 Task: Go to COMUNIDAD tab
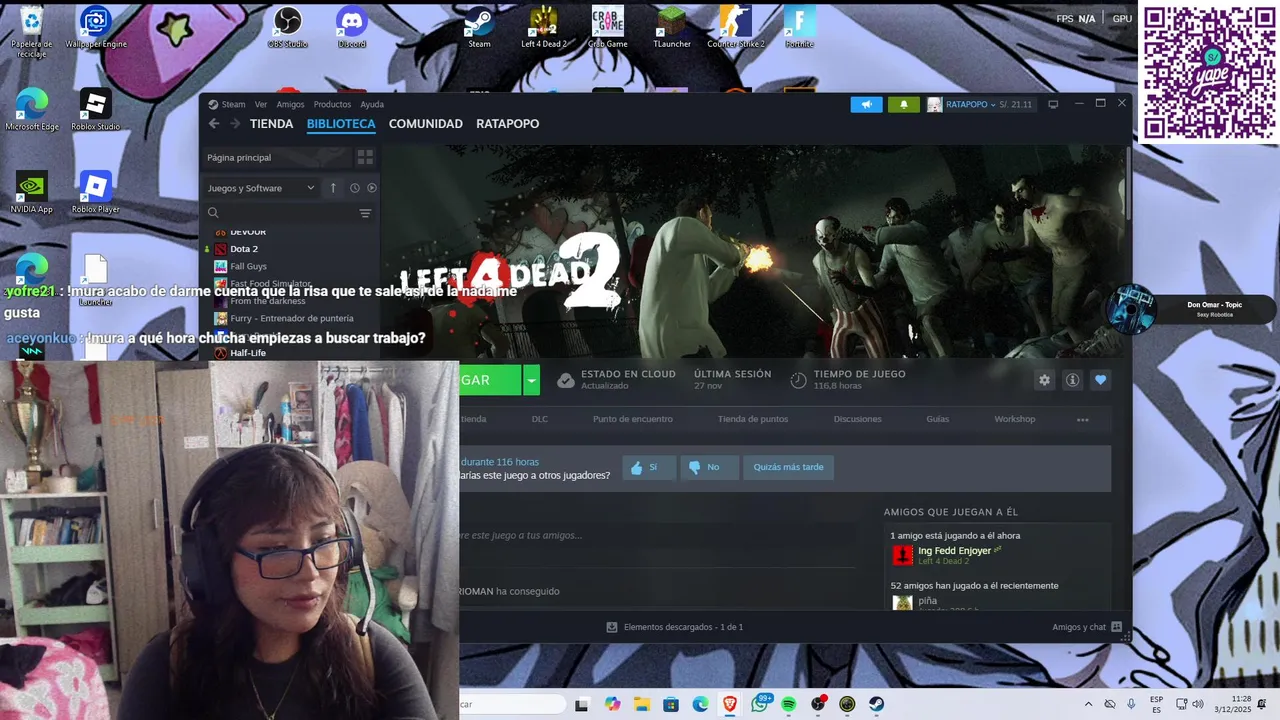coord(426,124)
